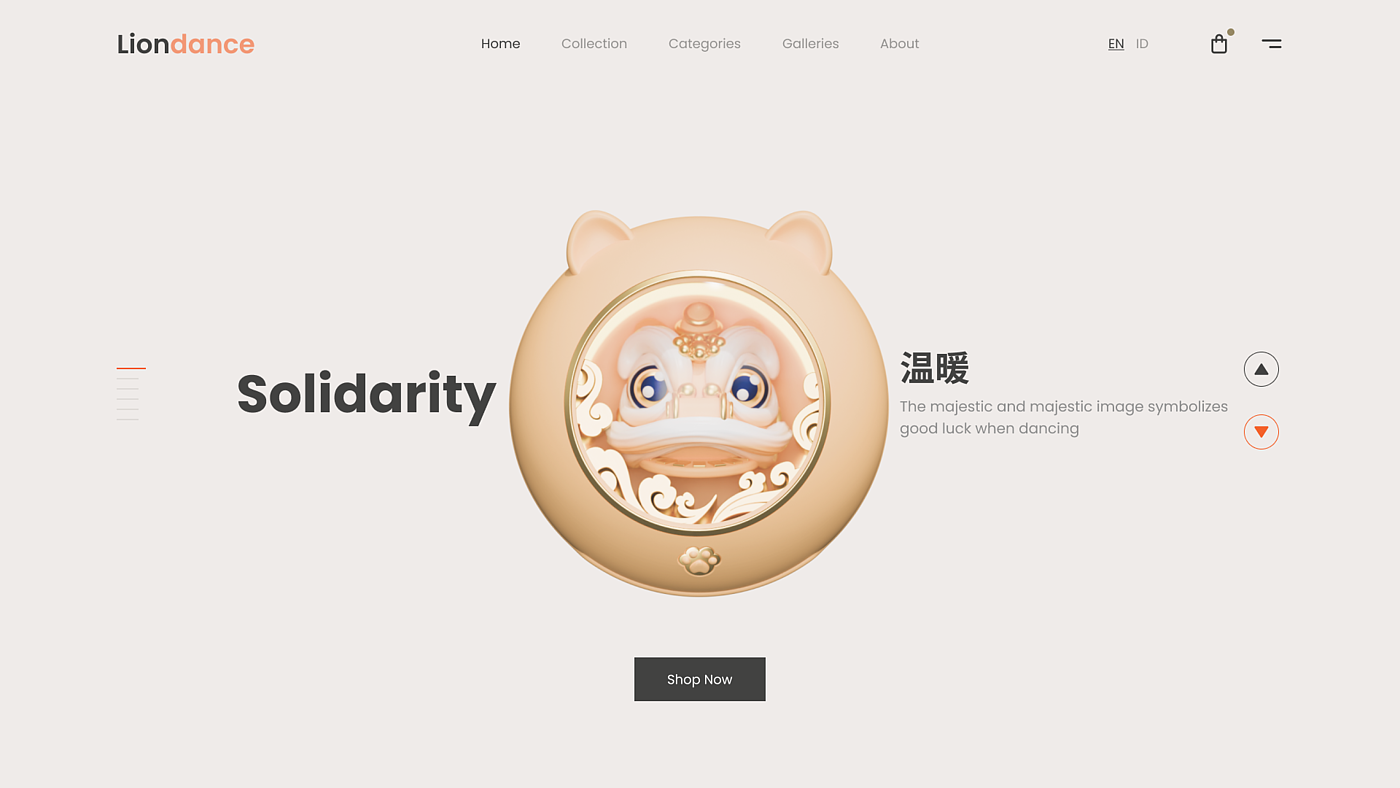Open the Collection nav item
The image size is (1400, 788).
[594, 44]
